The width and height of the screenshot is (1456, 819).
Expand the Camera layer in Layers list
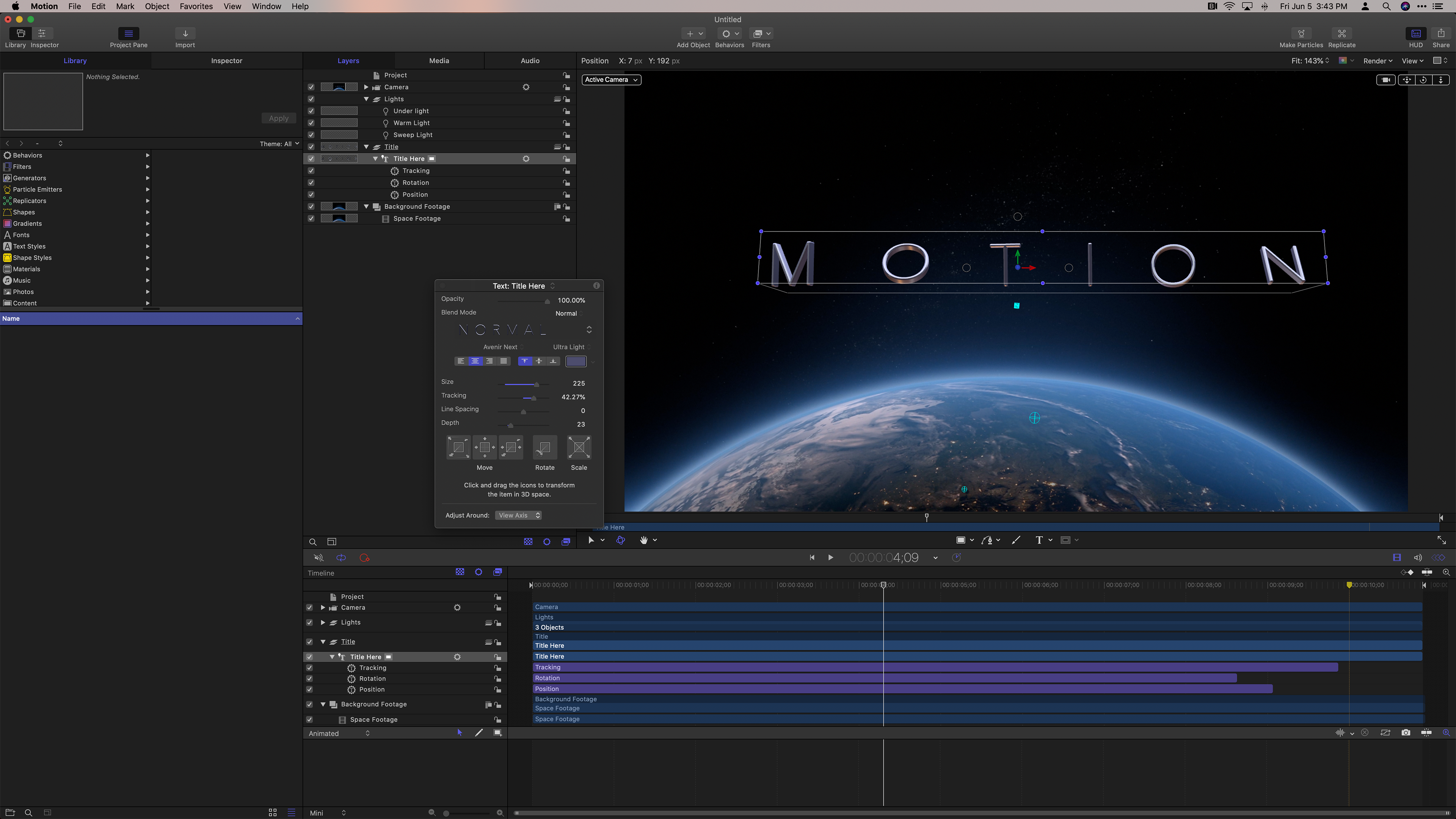(366, 87)
